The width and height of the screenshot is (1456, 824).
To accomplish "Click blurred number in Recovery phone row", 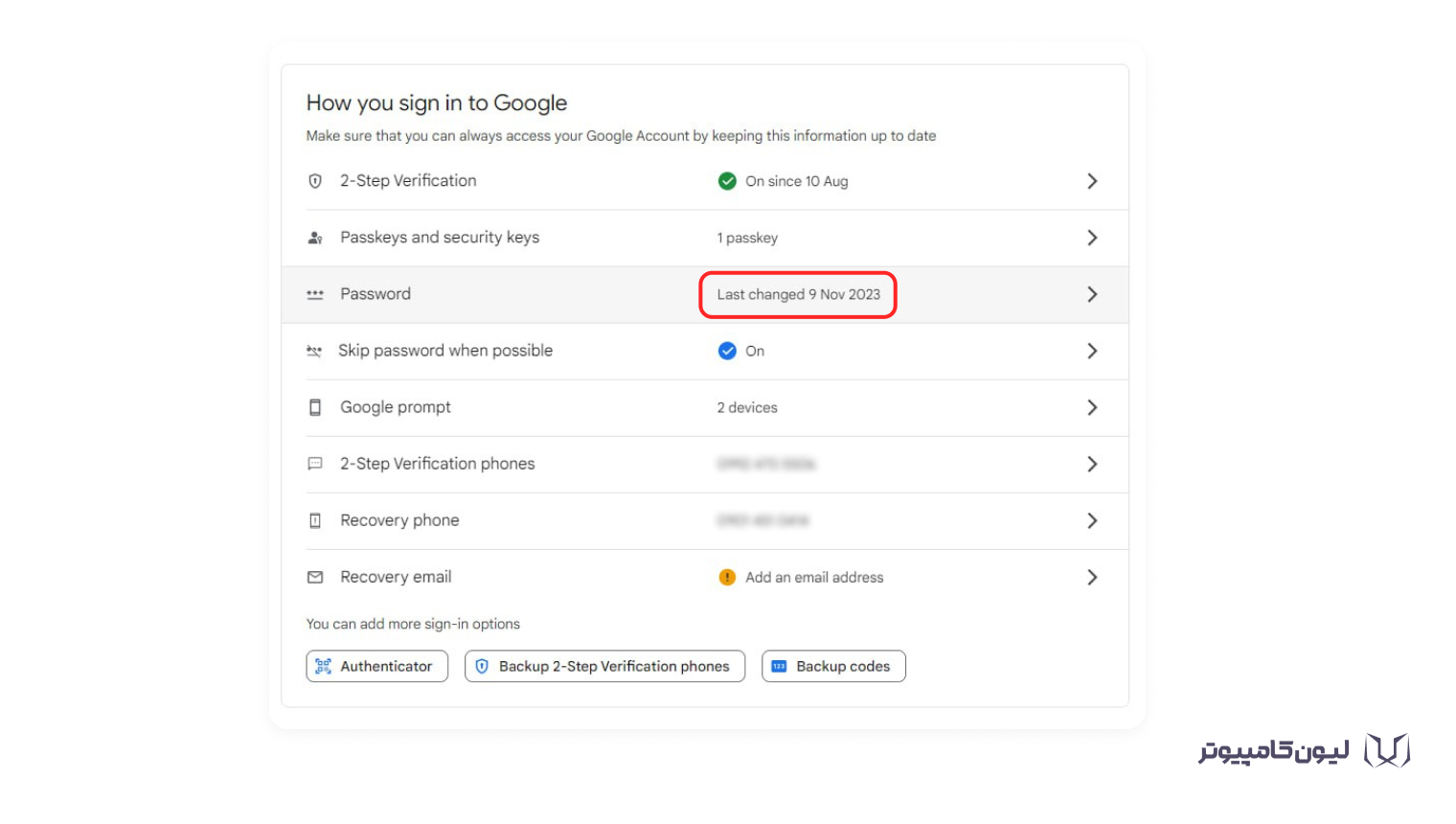I will point(762,520).
